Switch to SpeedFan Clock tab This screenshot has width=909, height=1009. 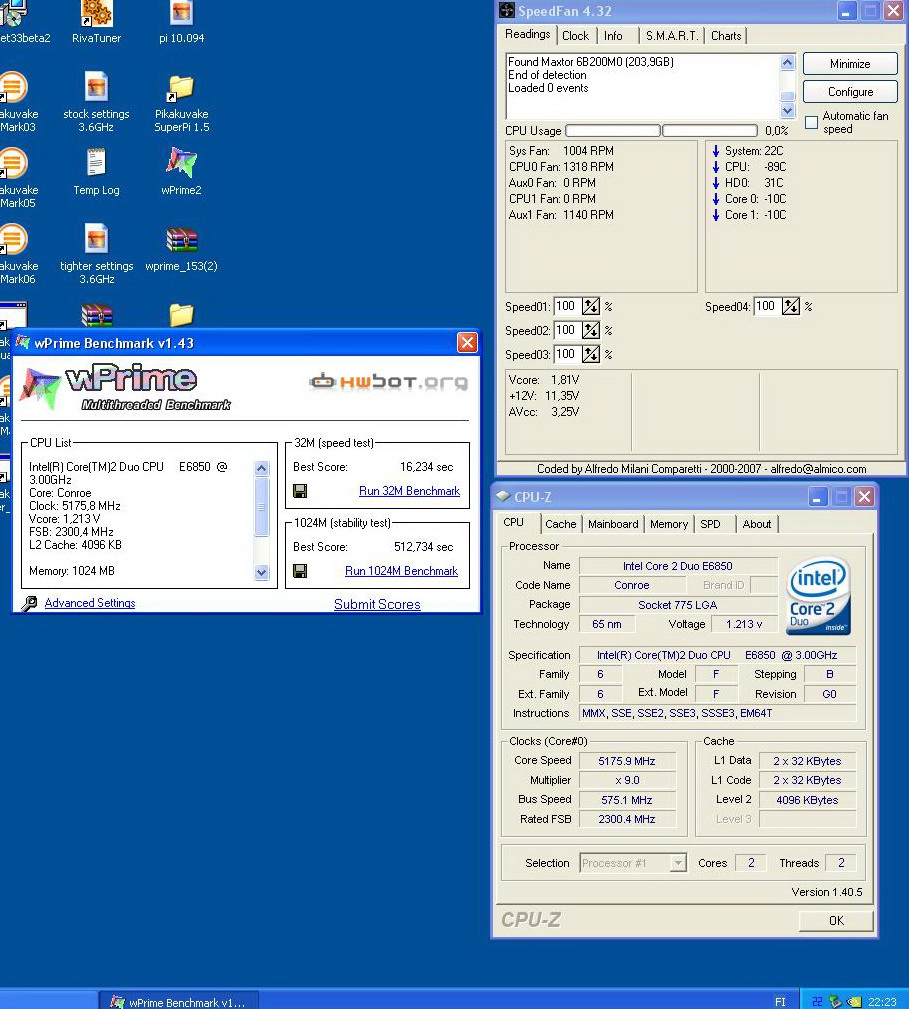(x=575, y=36)
